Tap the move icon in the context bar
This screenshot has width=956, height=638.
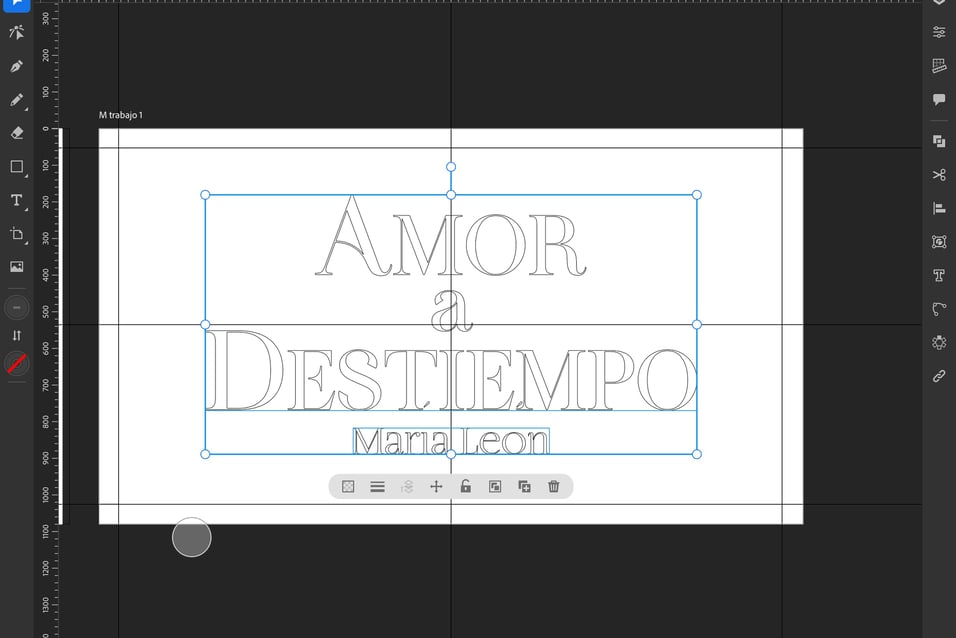pyautogui.click(x=436, y=487)
